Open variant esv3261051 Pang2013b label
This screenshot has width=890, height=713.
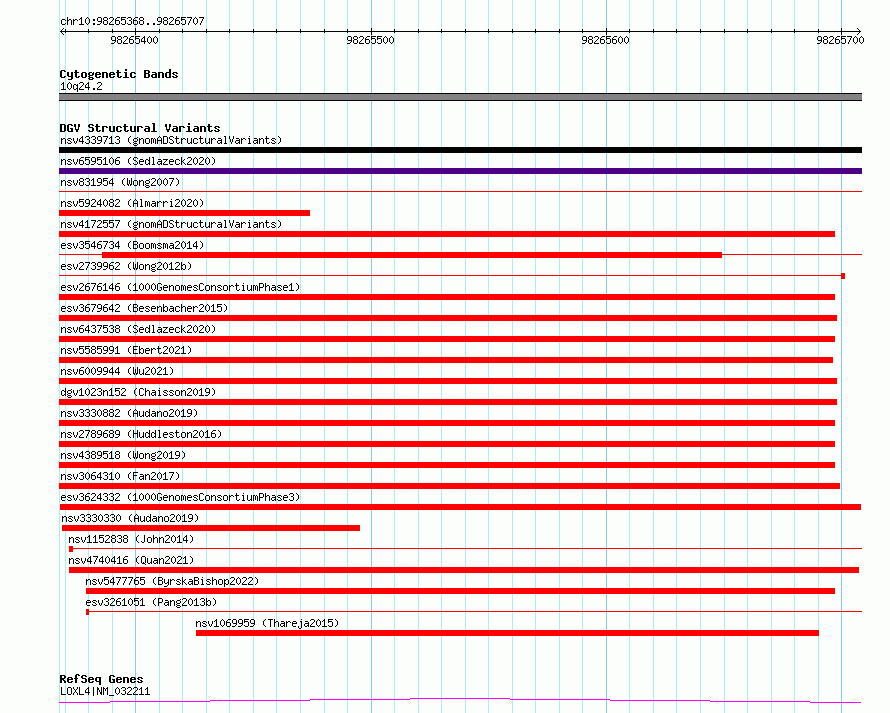click(x=151, y=602)
